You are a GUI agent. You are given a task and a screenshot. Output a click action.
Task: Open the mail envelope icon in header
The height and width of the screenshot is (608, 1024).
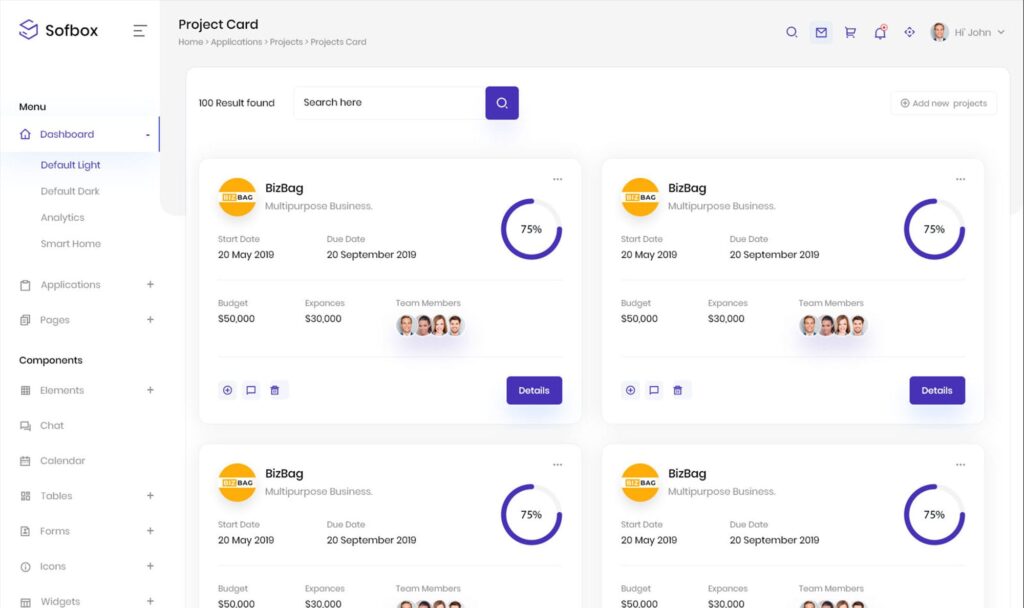pyautogui.click(x=821, y=32)
